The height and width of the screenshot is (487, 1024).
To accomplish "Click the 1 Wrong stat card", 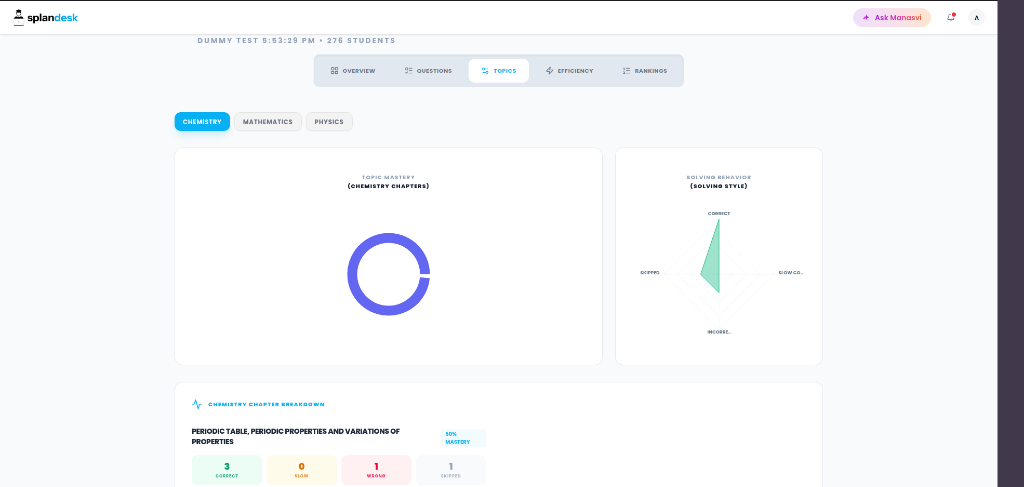I will click(x=376, y=470).
